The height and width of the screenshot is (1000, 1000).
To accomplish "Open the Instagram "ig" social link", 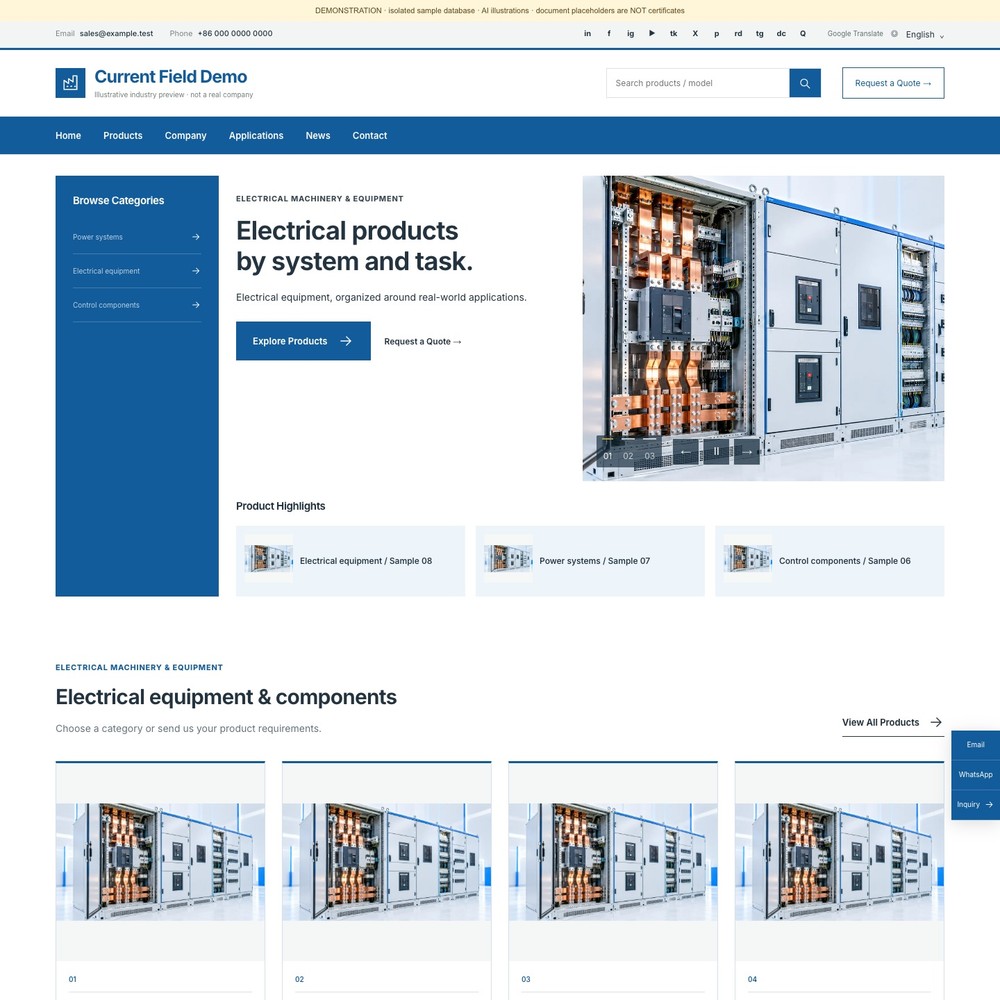I will click(x=630, y=34).
